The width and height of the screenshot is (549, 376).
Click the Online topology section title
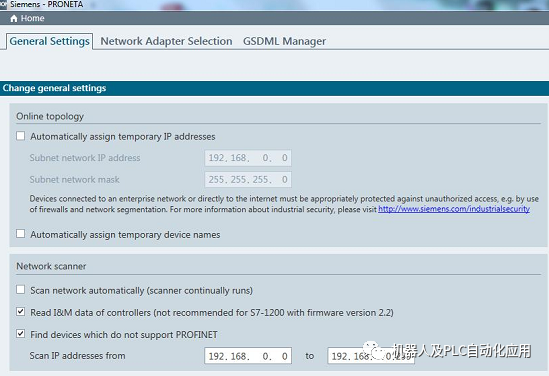coord(50,116)
